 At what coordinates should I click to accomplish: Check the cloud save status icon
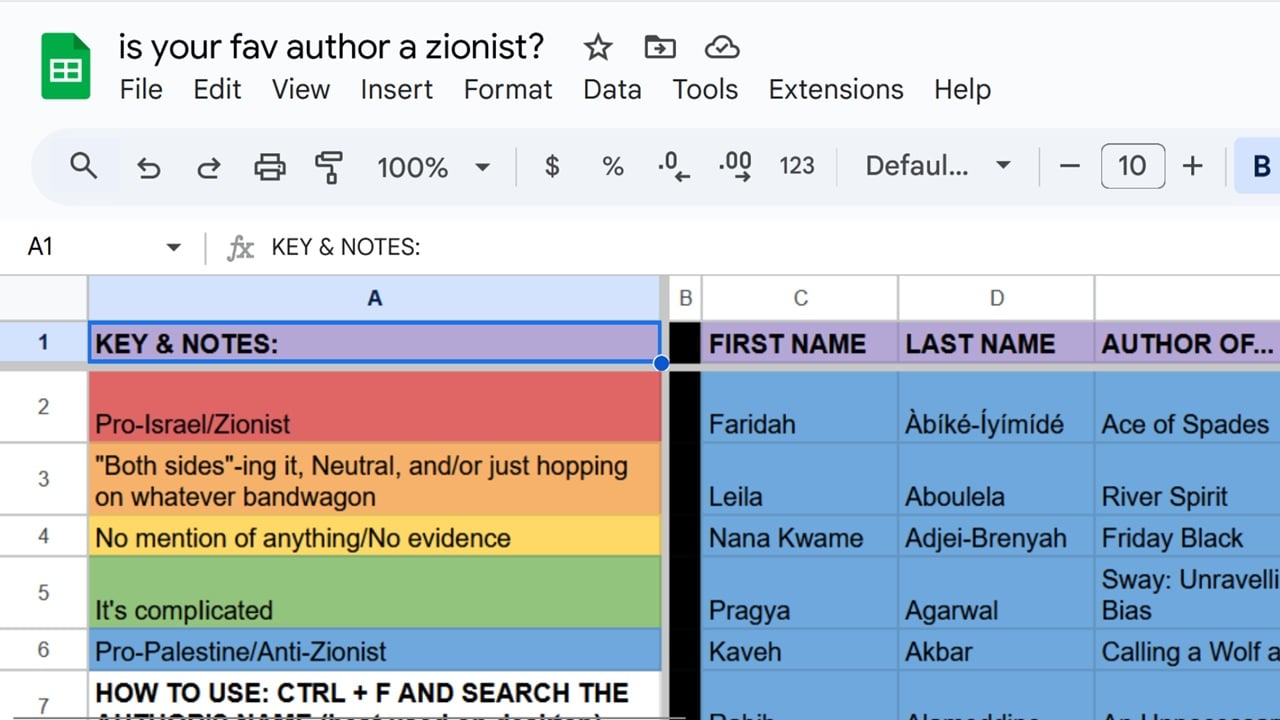721,47
